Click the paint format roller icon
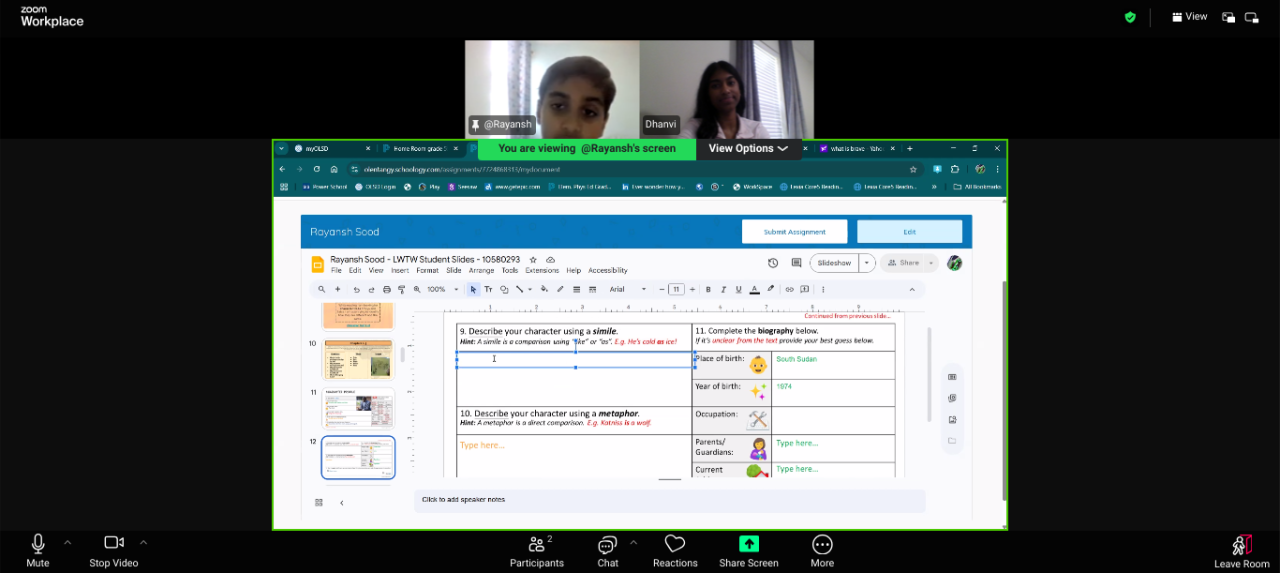Screen dimensions: 1280x573 [402, 289]
